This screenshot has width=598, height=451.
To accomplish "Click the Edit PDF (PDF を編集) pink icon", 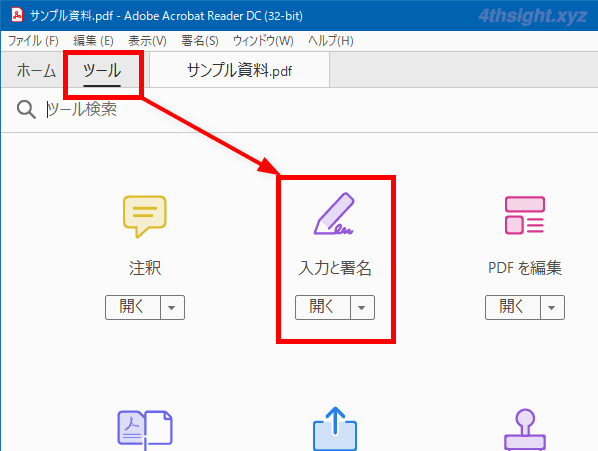I will coord(525,215).
